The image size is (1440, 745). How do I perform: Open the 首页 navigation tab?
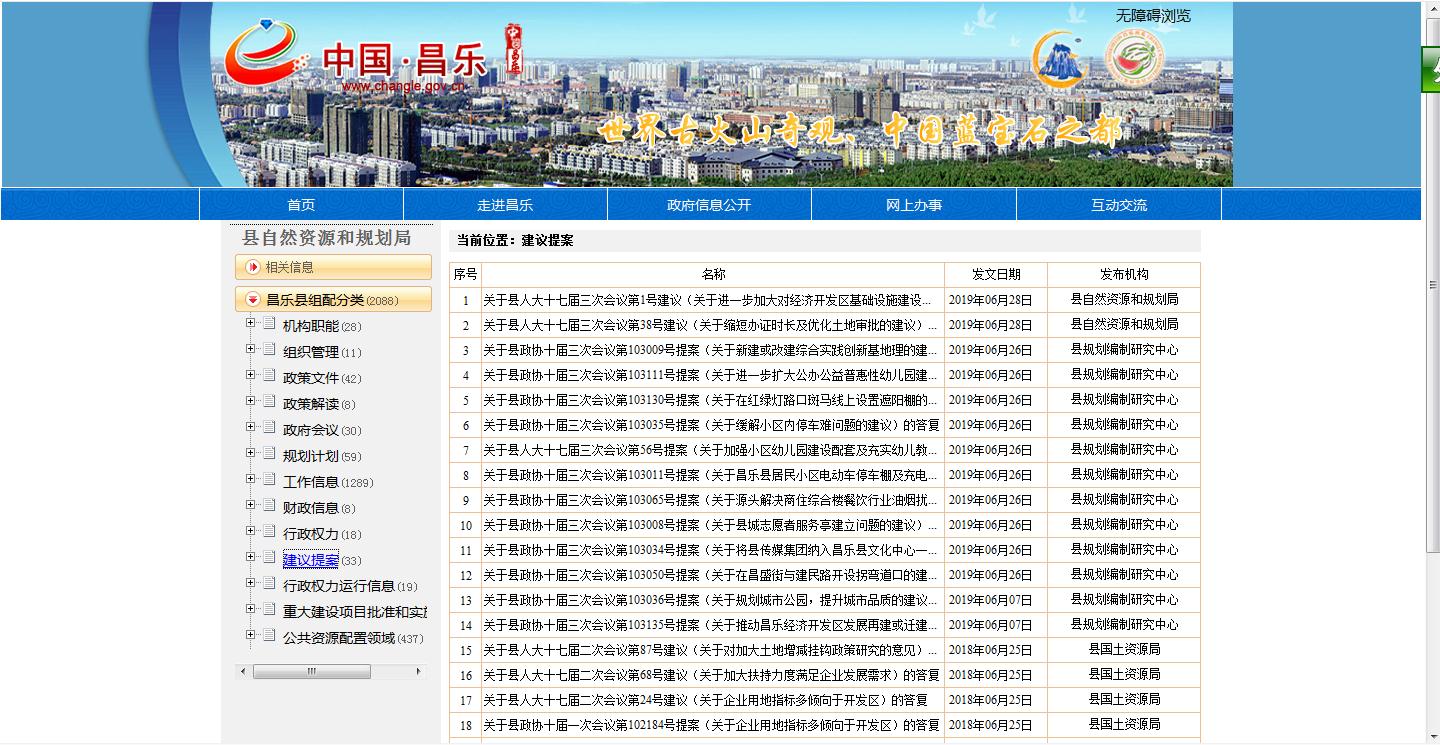pyautogui.click(x=301, y=205)
